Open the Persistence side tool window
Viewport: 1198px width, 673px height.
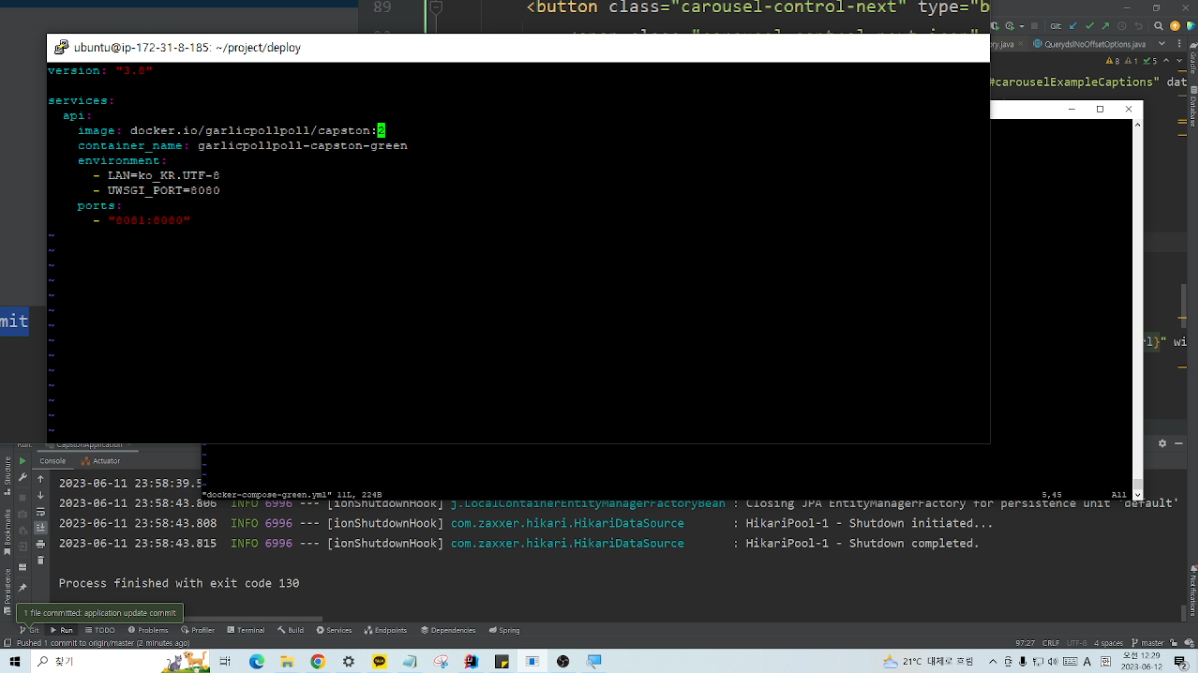(8, 592)
